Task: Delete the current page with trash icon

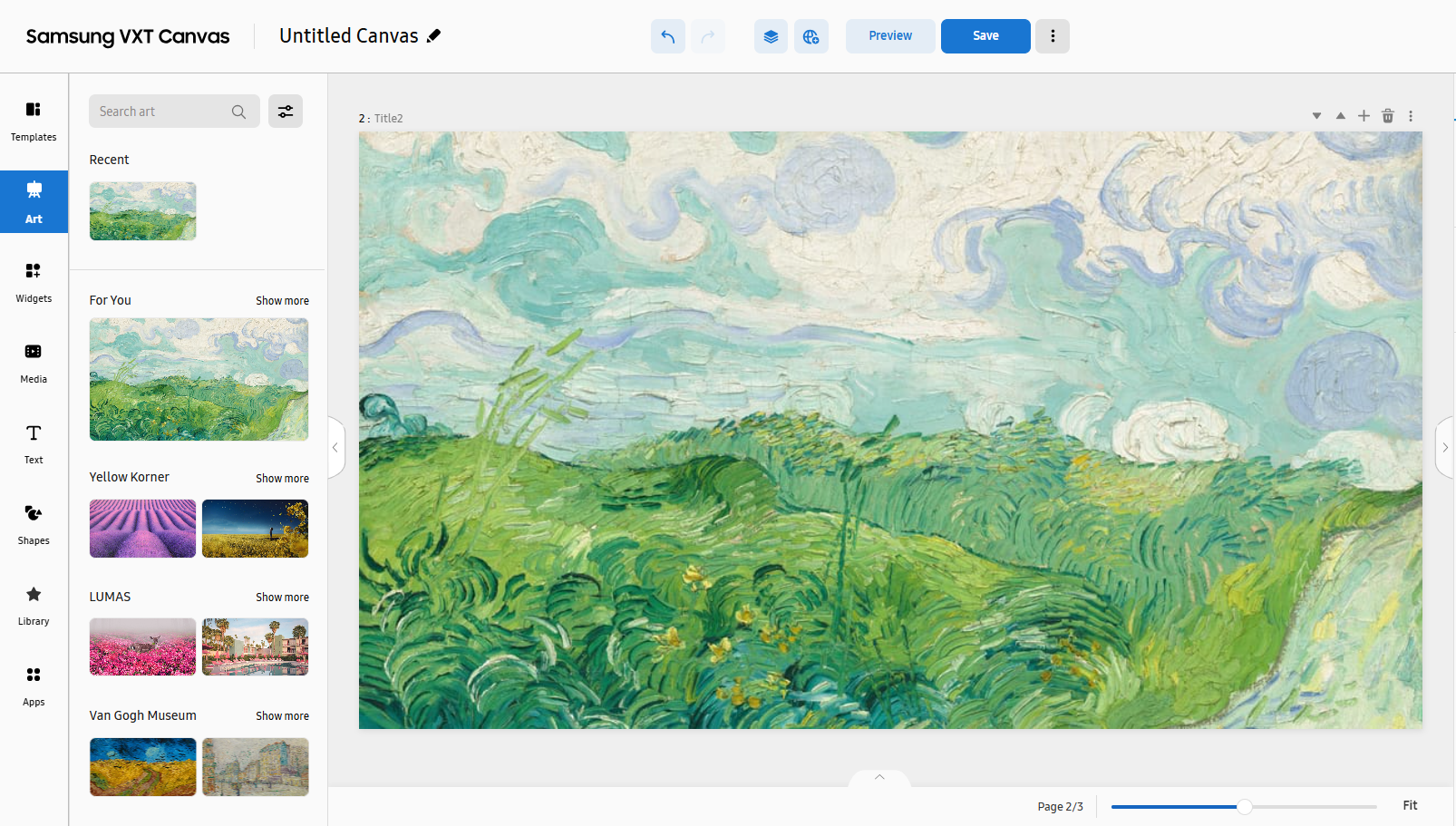Action: point(1387,116)
